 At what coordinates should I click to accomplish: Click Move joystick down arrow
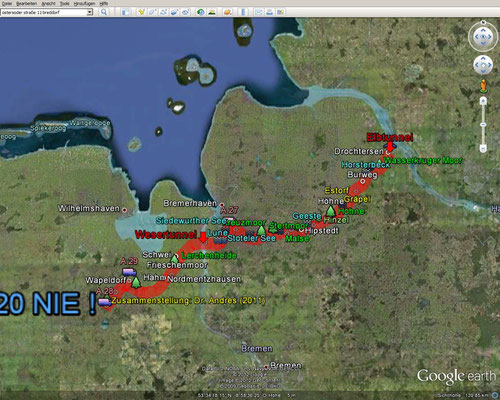click(x=483, y=71)
